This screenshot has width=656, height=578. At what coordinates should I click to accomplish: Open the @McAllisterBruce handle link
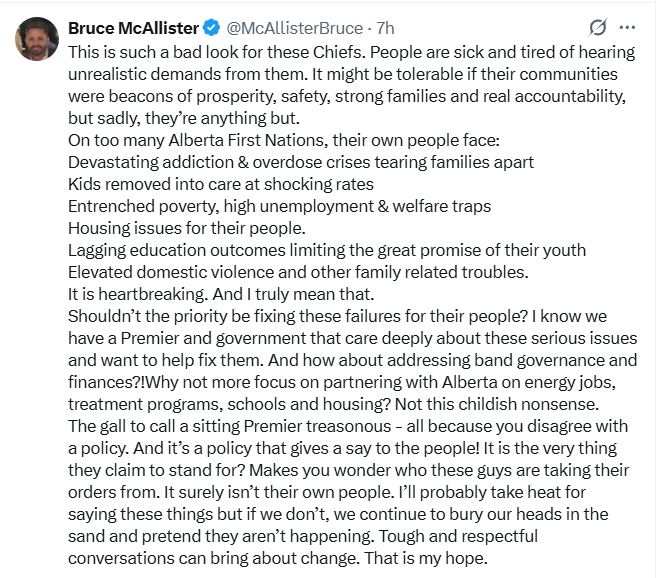pyautogui.click(x=295, y=28)
